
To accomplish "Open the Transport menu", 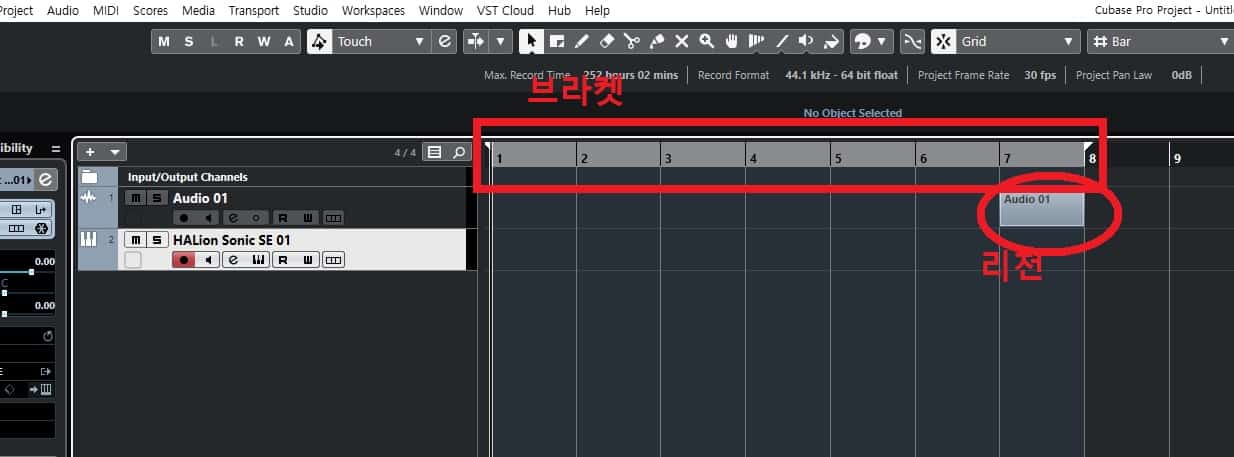I will 254,10.
